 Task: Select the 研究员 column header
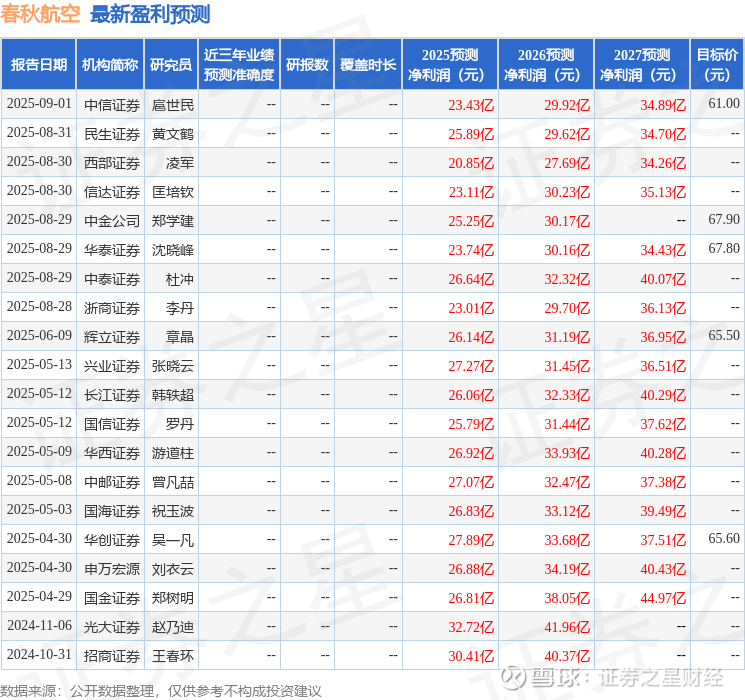click(171, 65)
